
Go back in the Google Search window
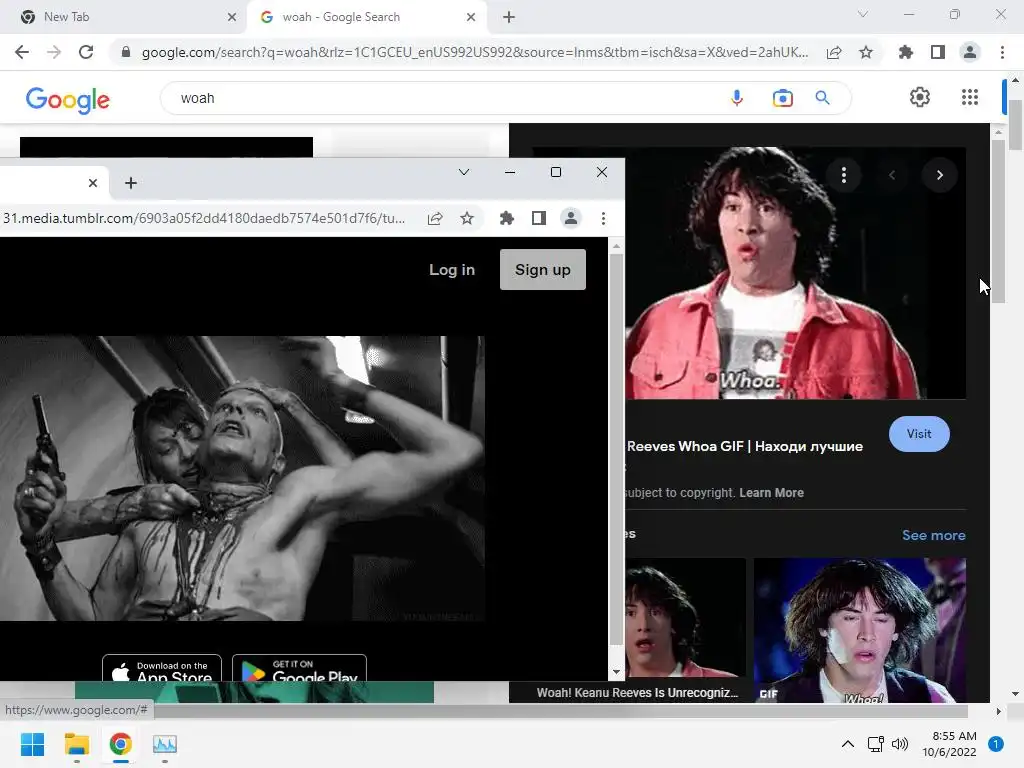pos(22,52)
